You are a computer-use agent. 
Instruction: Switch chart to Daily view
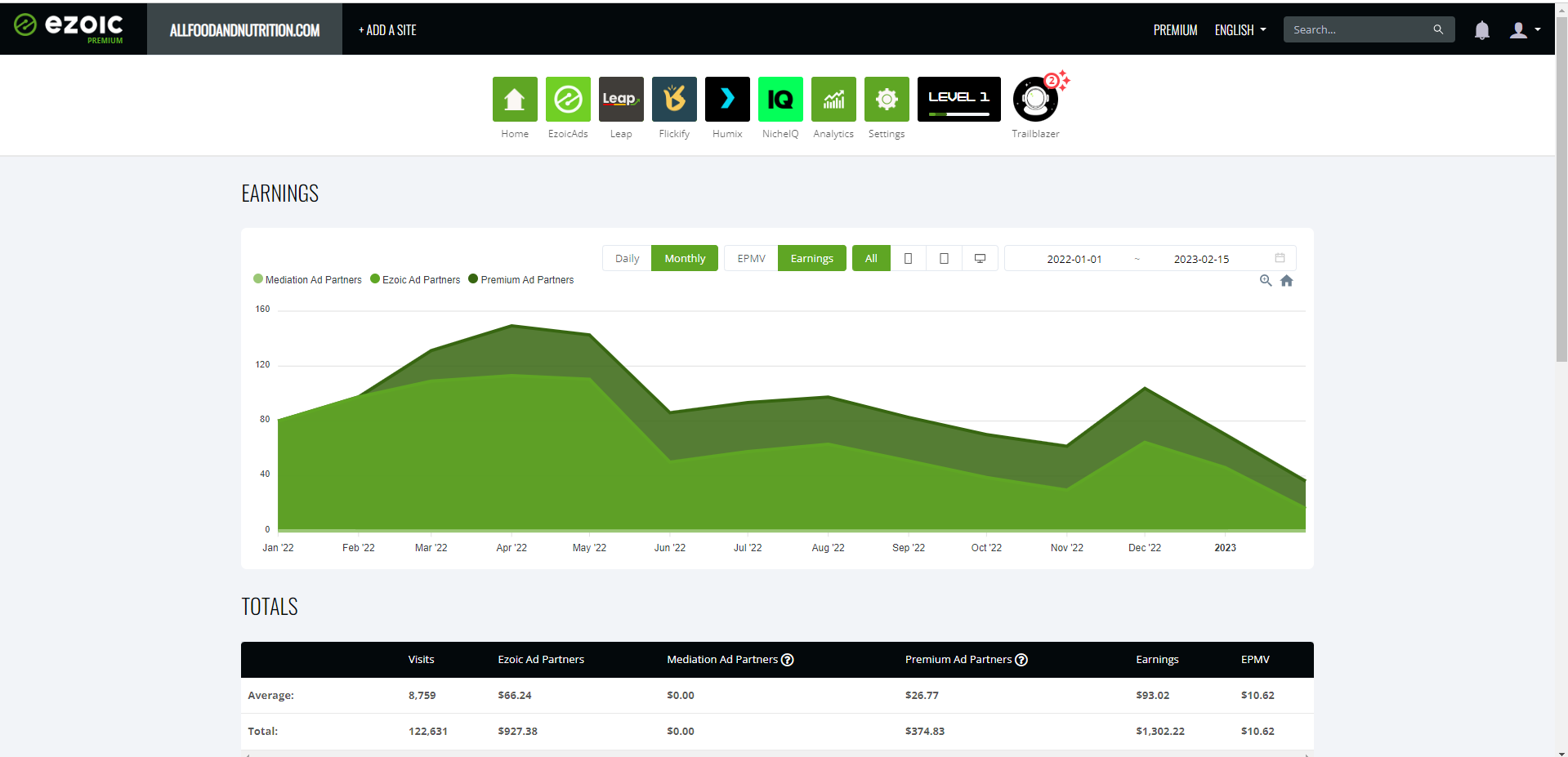pyautogui.click(x=627, y=258)
